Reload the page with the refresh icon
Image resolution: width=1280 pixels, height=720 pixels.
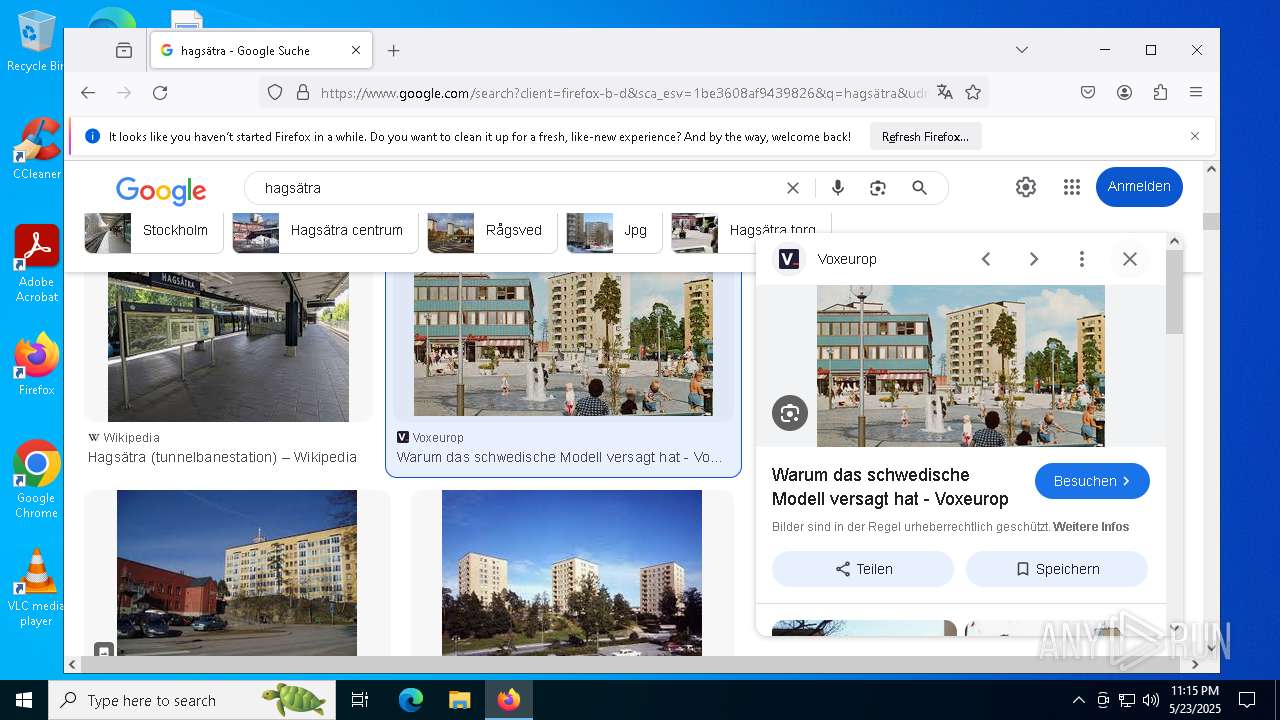point(160,93)
